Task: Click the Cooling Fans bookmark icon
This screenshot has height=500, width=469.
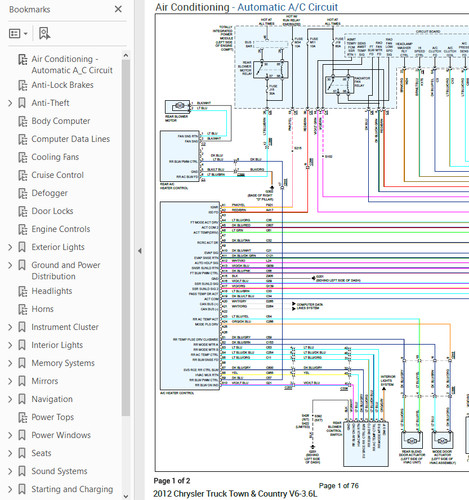Action: tap(23, 157)
